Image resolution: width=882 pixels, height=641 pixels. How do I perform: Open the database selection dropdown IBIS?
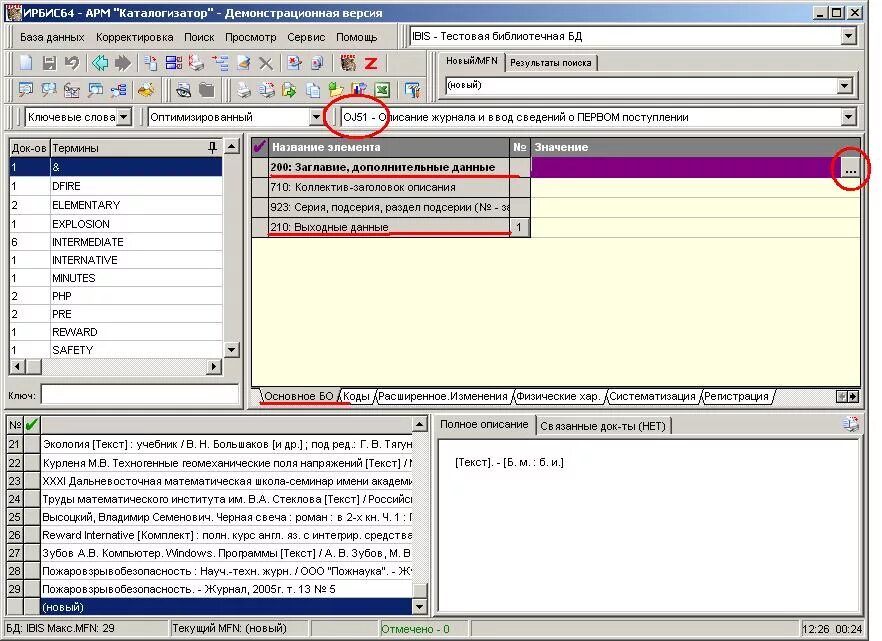tap(848, 37)
